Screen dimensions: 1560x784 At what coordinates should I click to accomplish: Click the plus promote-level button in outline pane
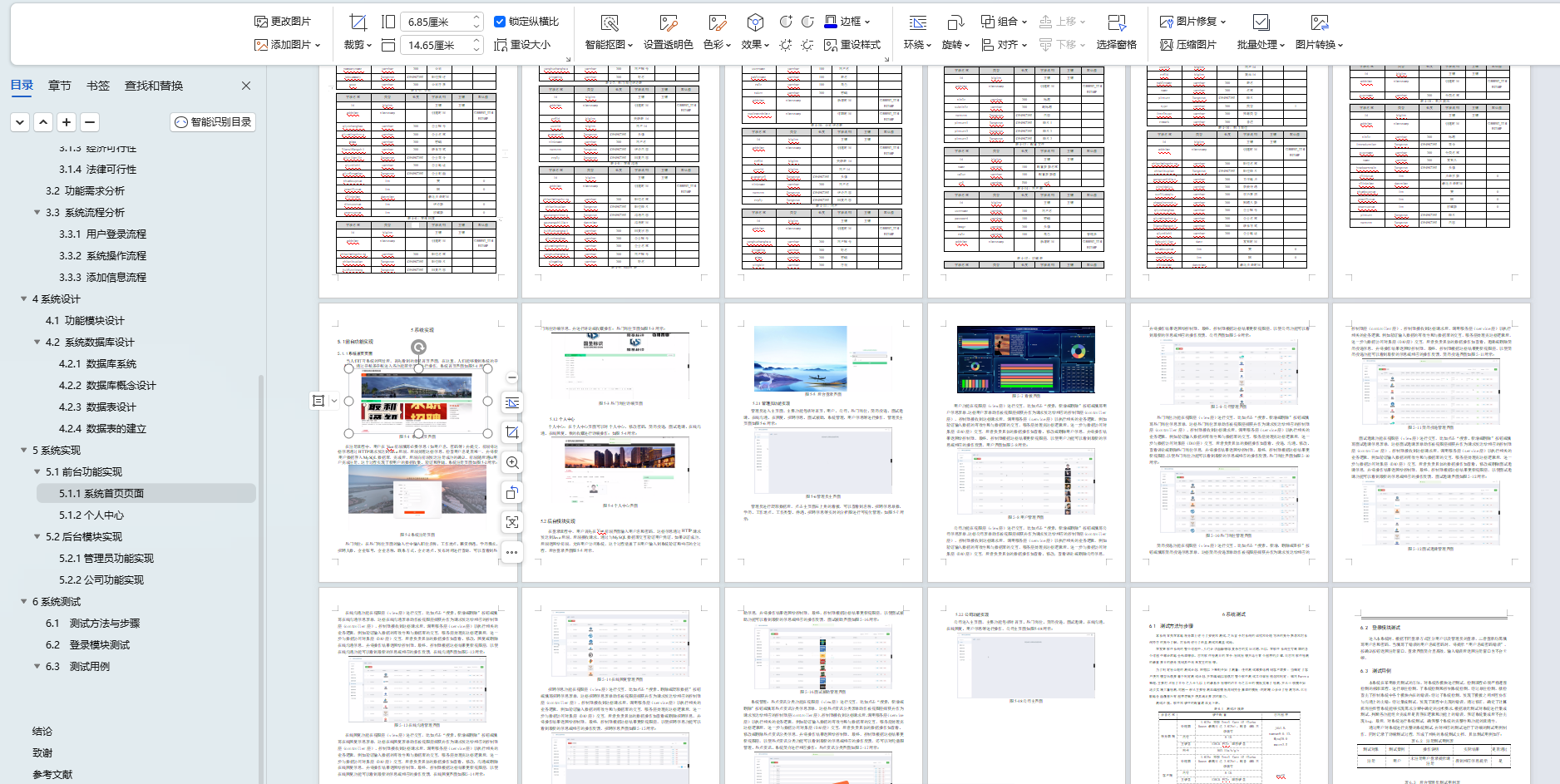click(67, 122)
